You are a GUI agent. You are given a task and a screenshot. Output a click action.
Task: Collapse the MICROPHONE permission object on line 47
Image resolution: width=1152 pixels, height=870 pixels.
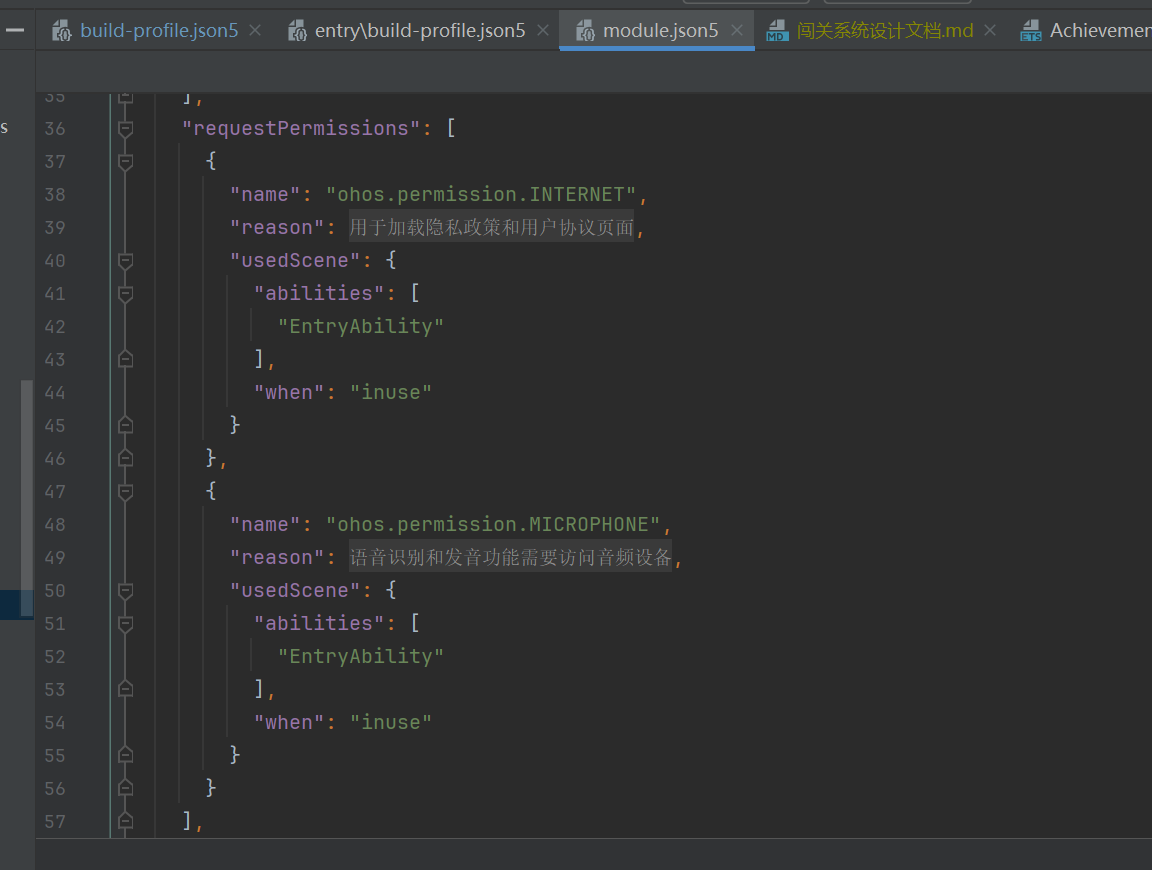126,492
